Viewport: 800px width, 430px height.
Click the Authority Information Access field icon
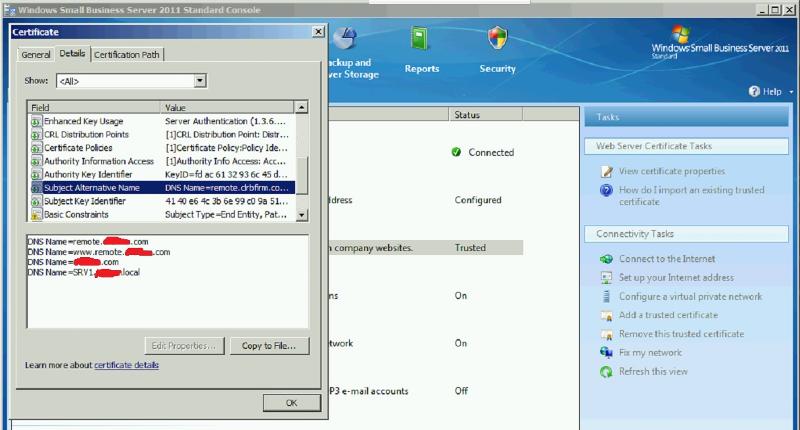click(36, 161)
